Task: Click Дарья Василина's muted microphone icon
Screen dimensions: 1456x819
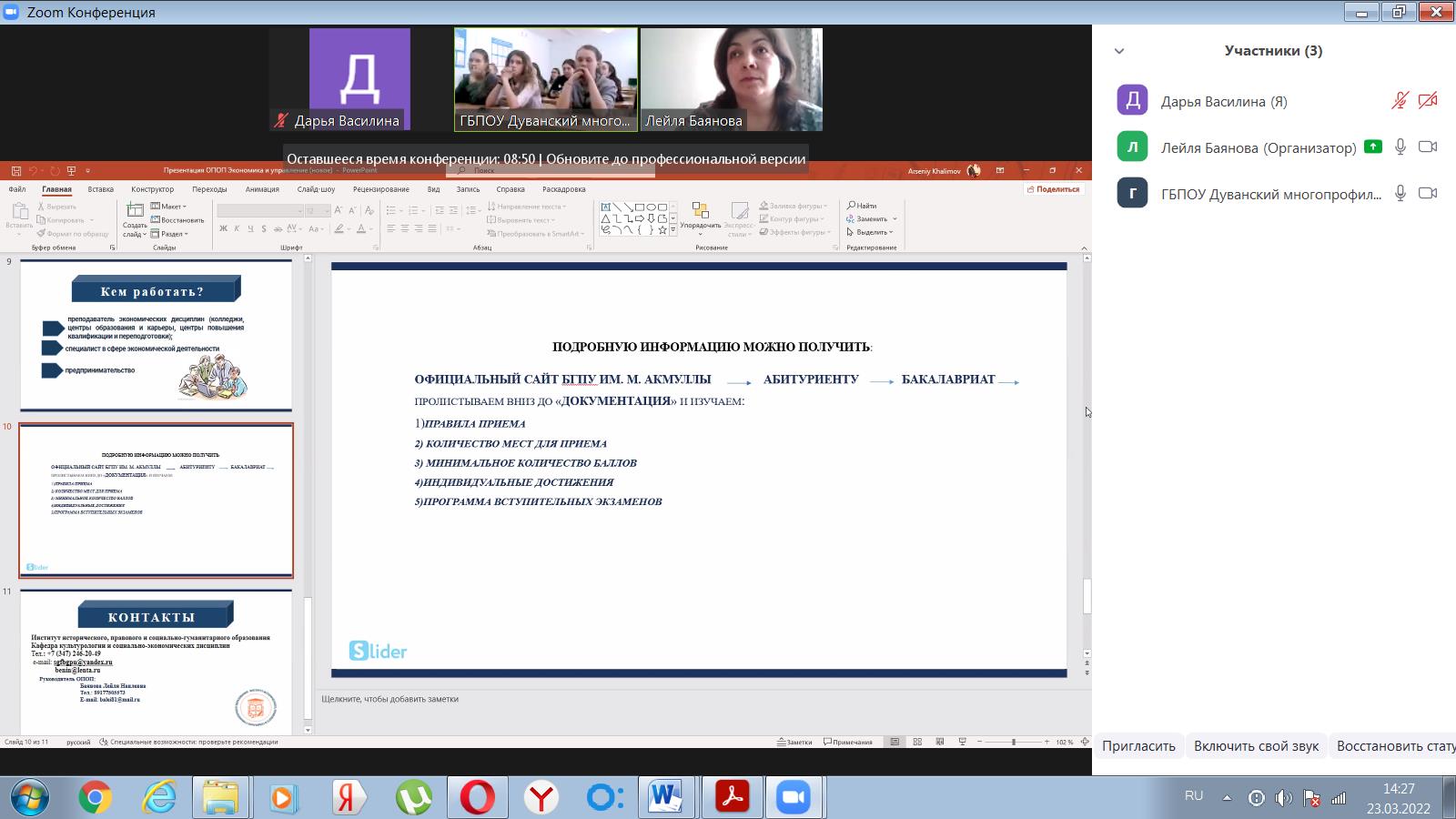Action: tap(1400, 100)
